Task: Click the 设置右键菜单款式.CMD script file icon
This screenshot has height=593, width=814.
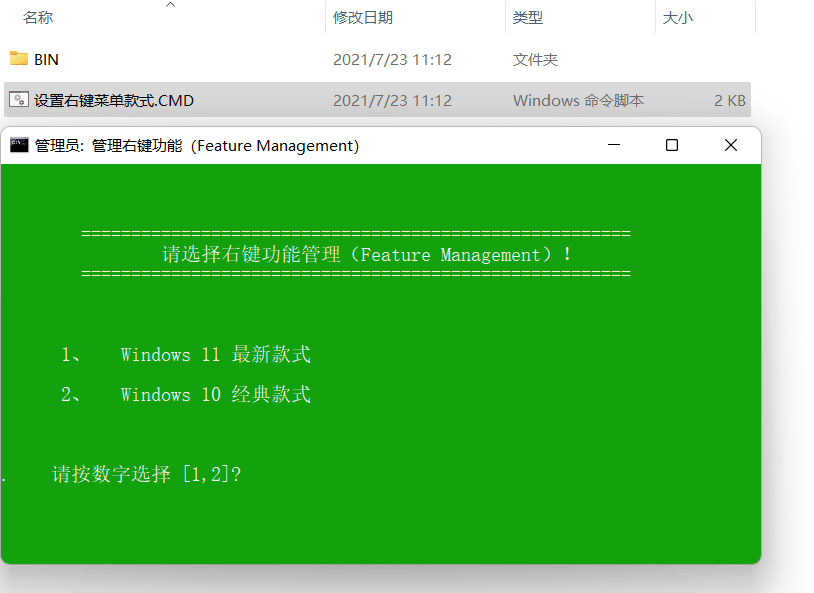Action: click(19, 100)
